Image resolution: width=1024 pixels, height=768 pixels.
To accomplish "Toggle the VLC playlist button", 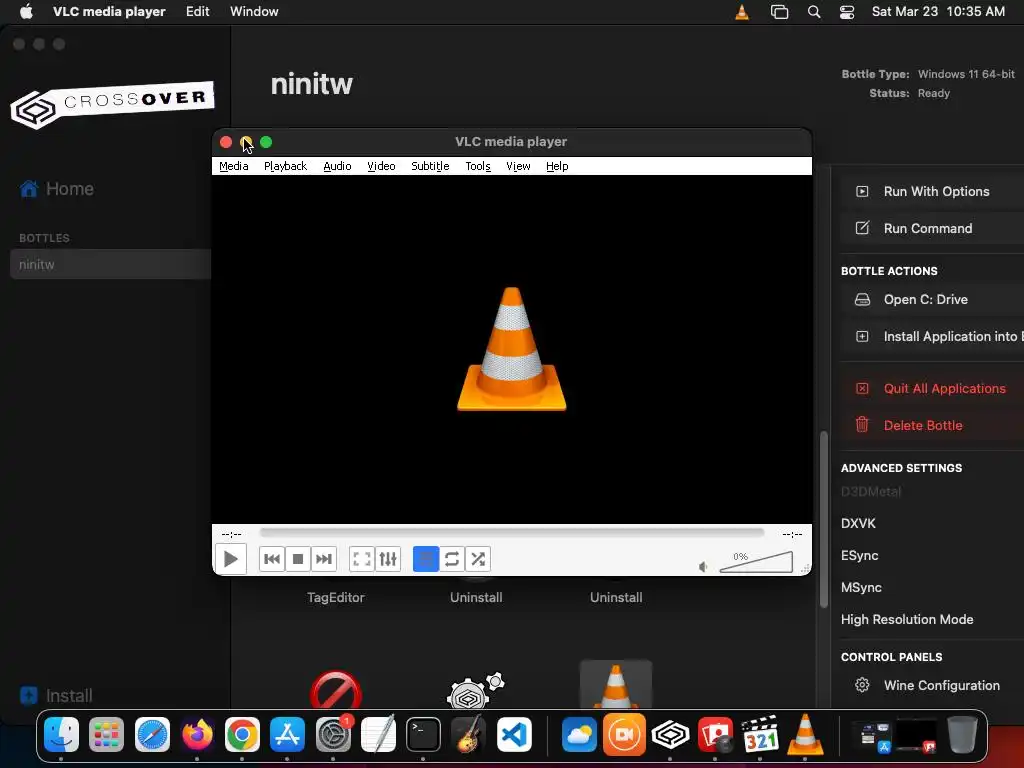I will click(426, 559).
